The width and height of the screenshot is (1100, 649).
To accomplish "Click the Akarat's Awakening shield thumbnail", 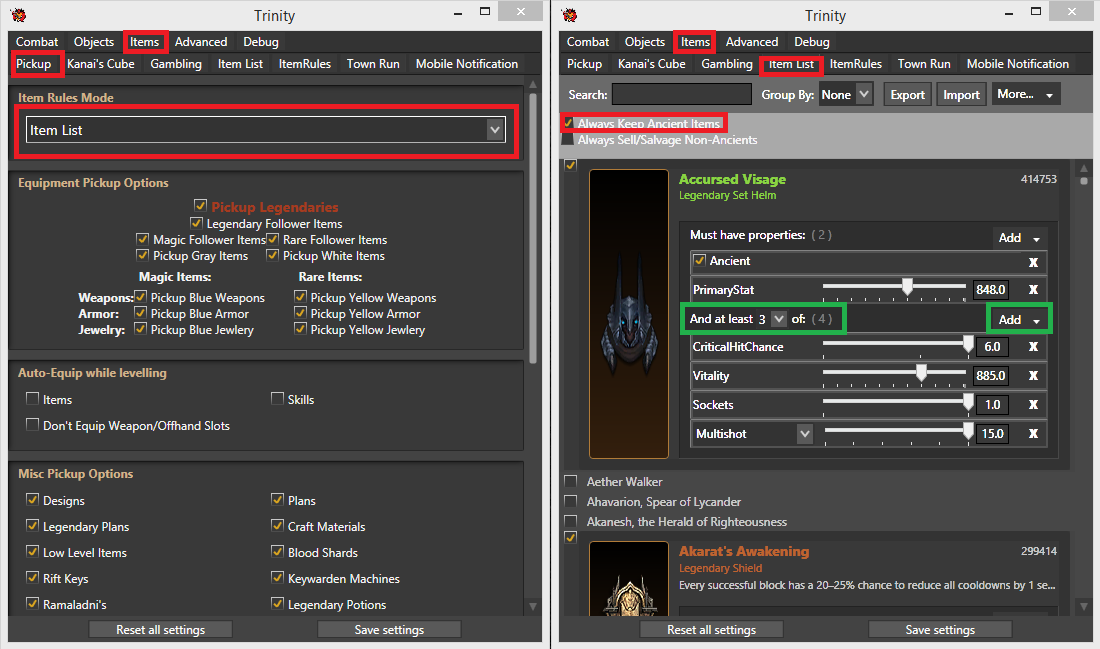I will (629, 579).
